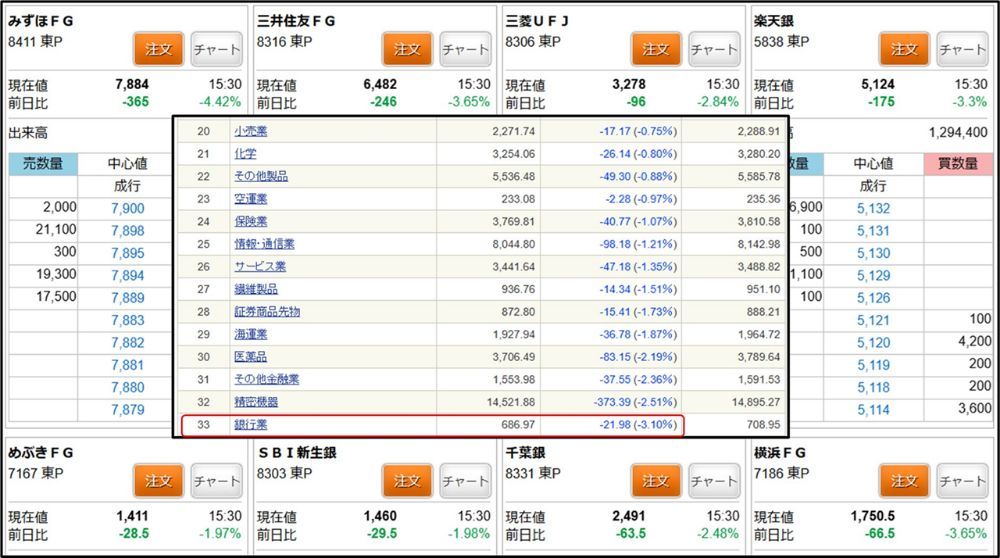Open the 海運業 sector link
1000x558 pixels.
point(251,334)
